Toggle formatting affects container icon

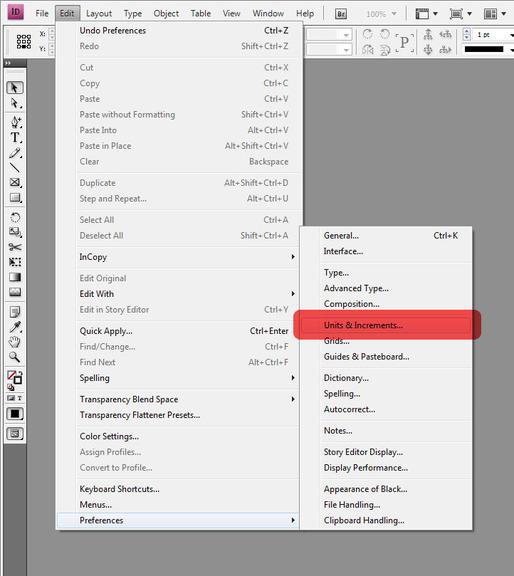tap(11, 398)
